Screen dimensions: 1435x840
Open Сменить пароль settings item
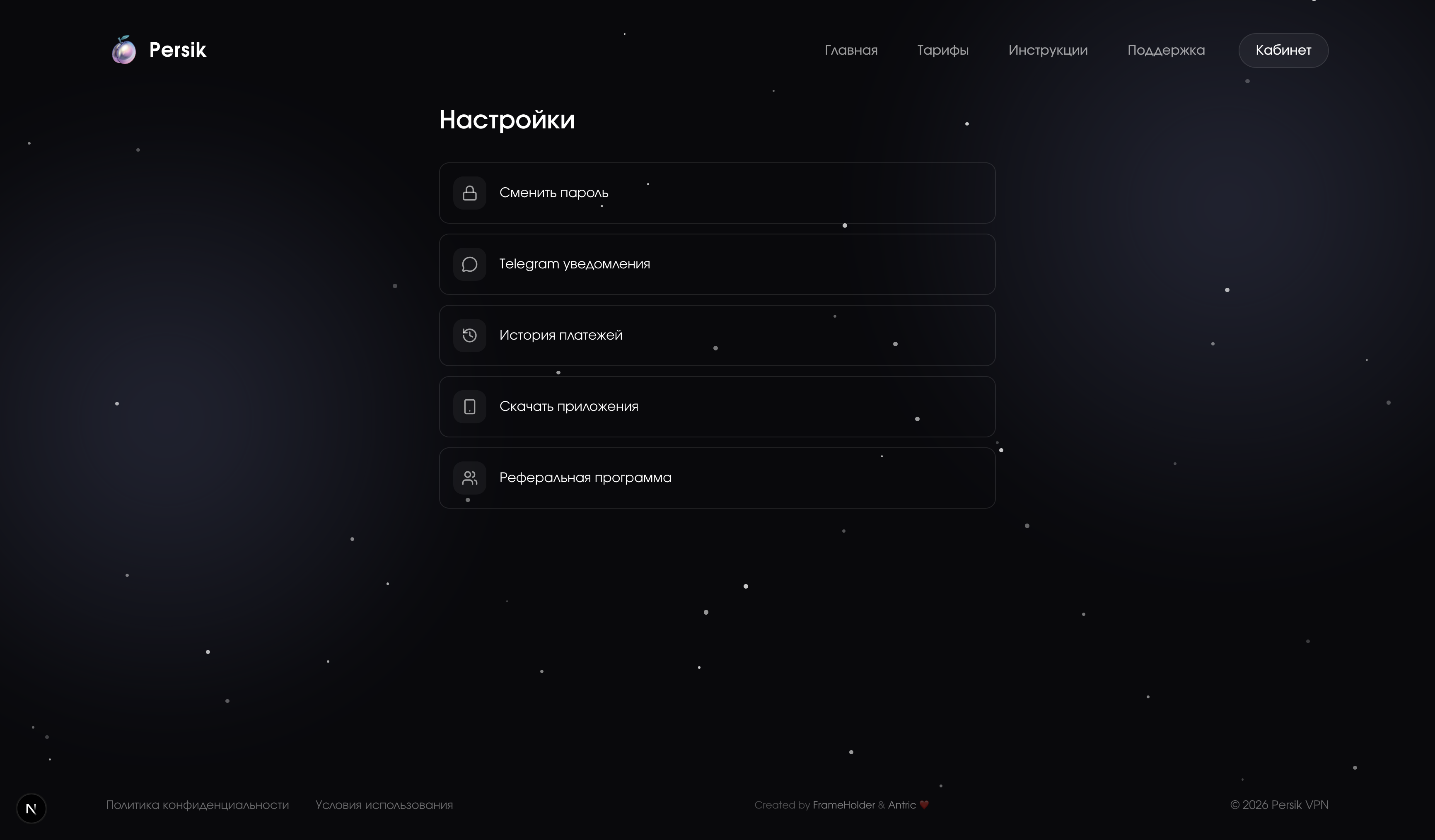[717, 193]
